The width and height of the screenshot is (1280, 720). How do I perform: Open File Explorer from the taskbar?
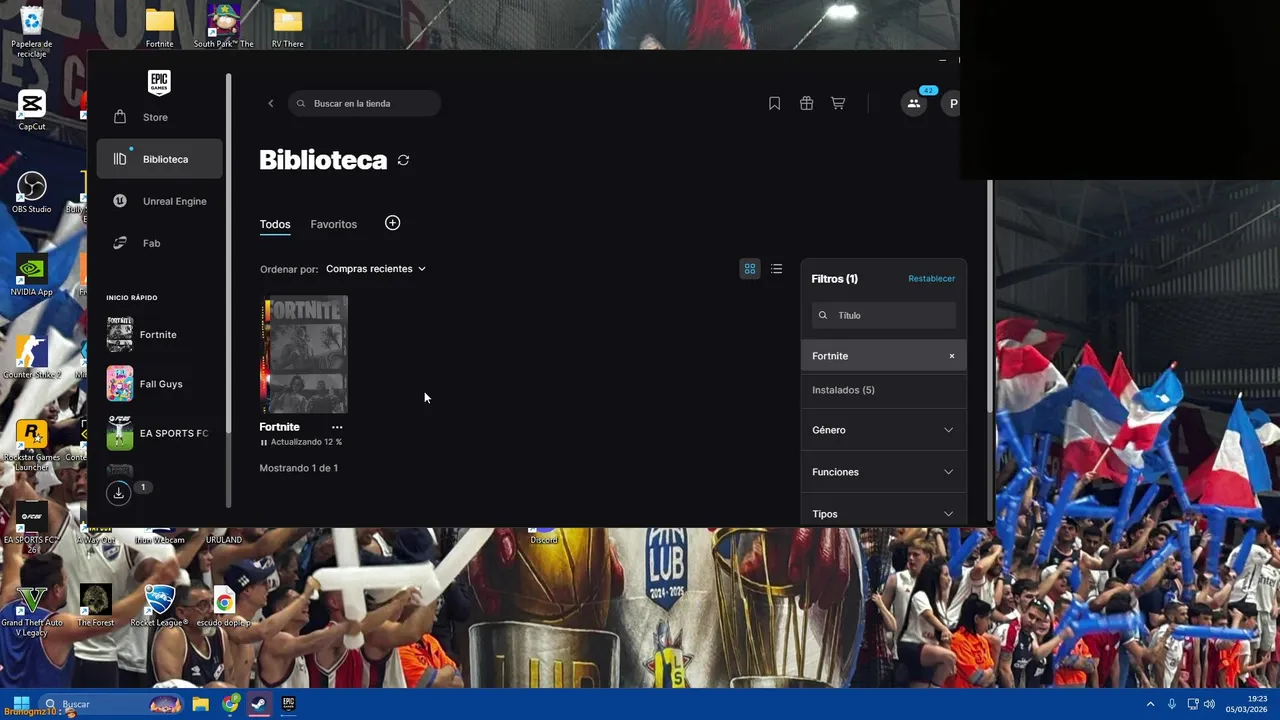[200, 704]
